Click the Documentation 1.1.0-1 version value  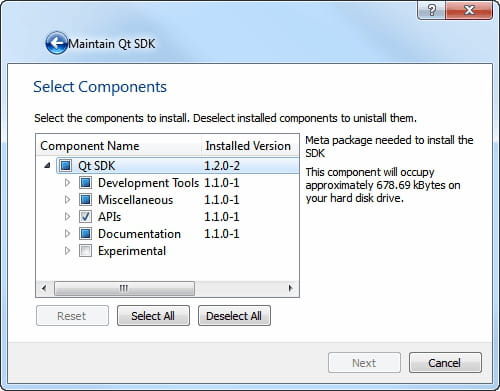[x=222, y=234]
